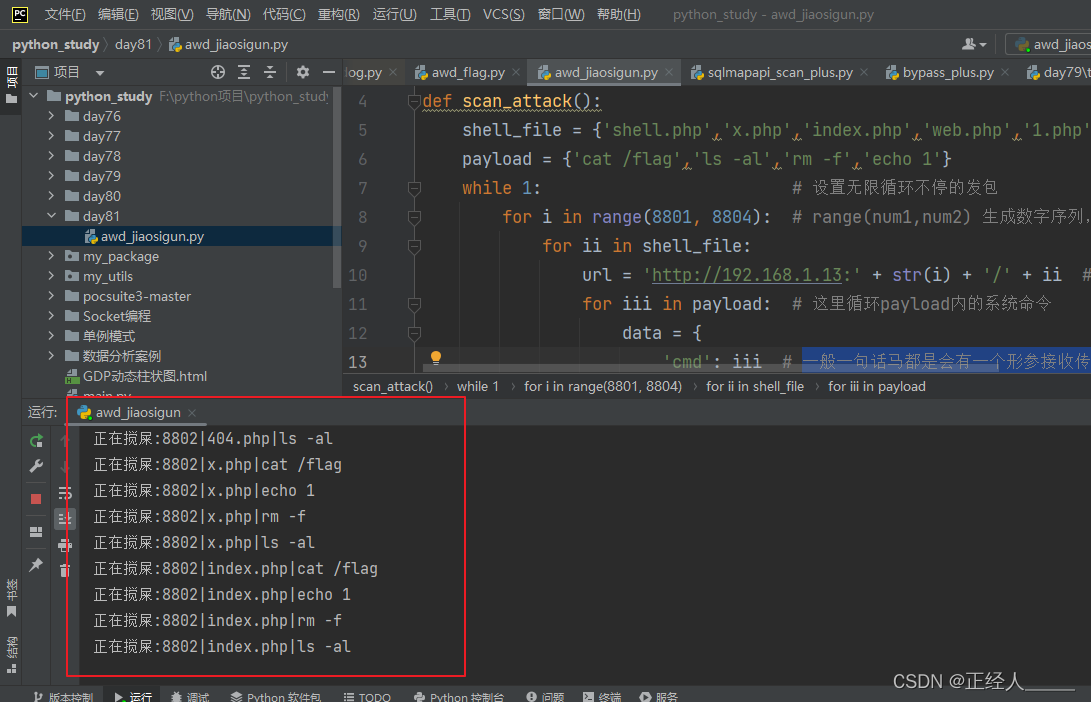Open 版本控制 tool window
This screenshot has height=702, width=1091.
63,696
